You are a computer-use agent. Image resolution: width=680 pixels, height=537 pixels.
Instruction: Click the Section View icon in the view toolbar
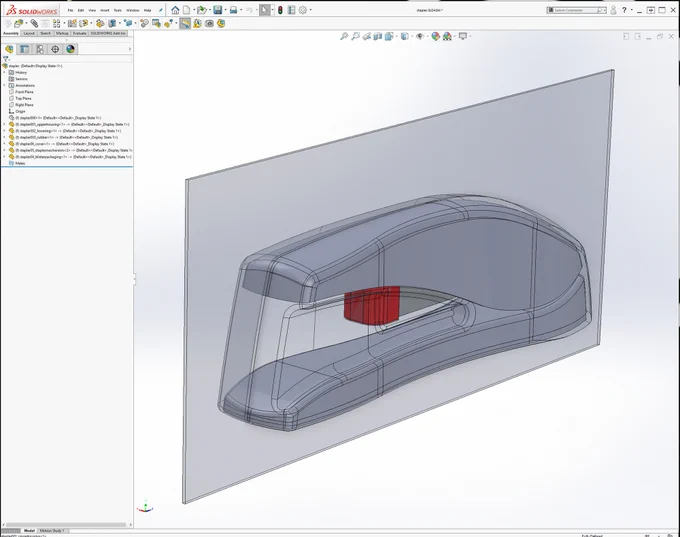tap(378, 36)
